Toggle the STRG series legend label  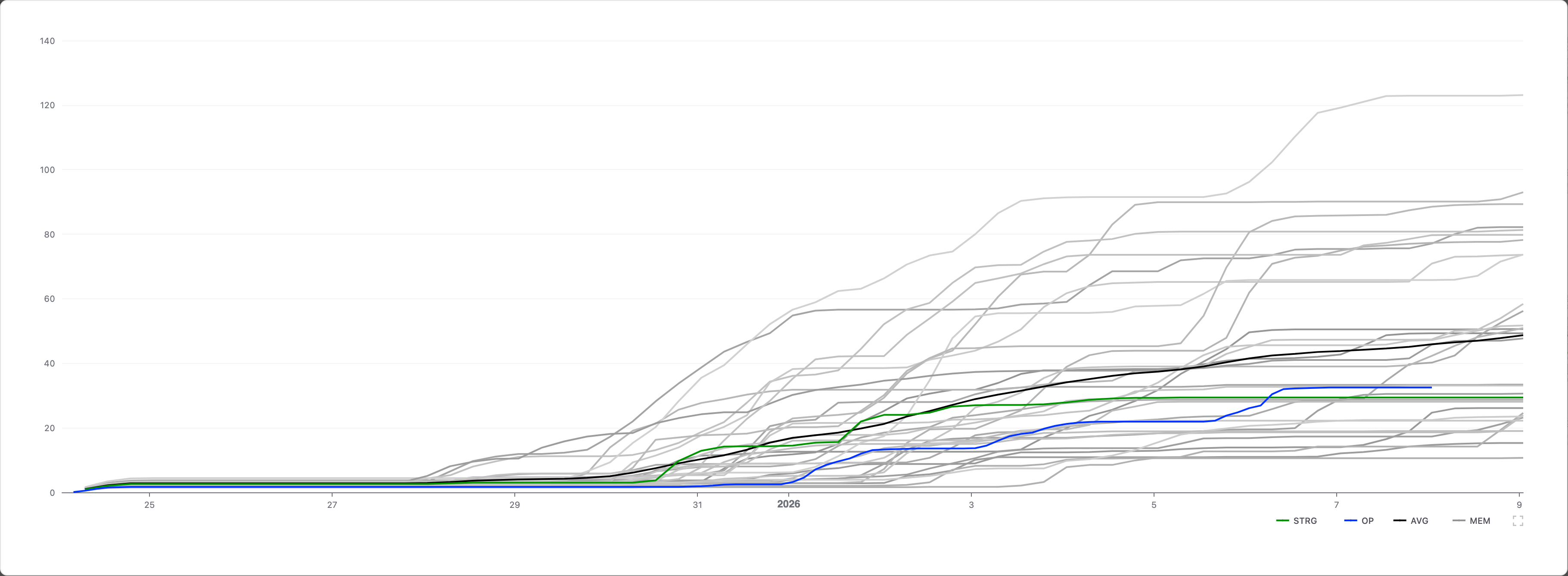click(1305, 521)
